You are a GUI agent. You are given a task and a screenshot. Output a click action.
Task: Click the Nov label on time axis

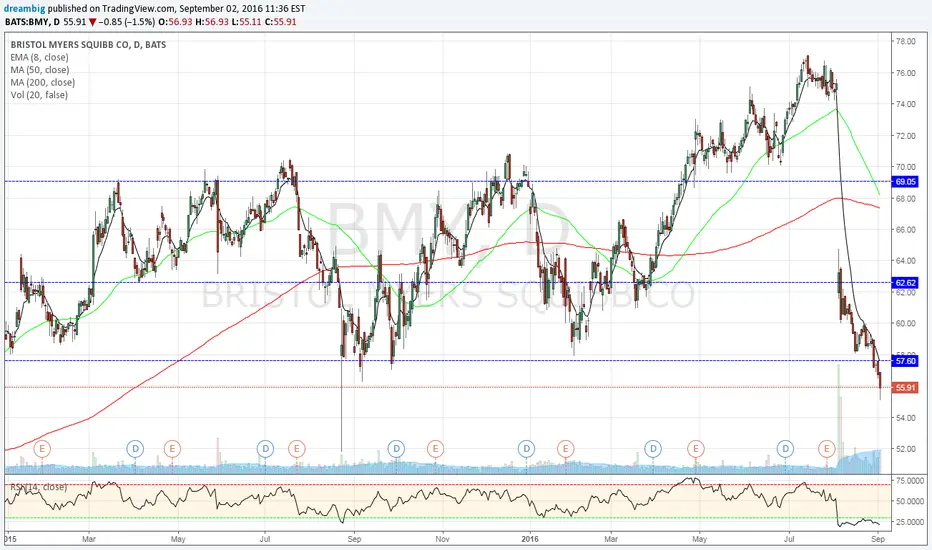coord(442,539)
